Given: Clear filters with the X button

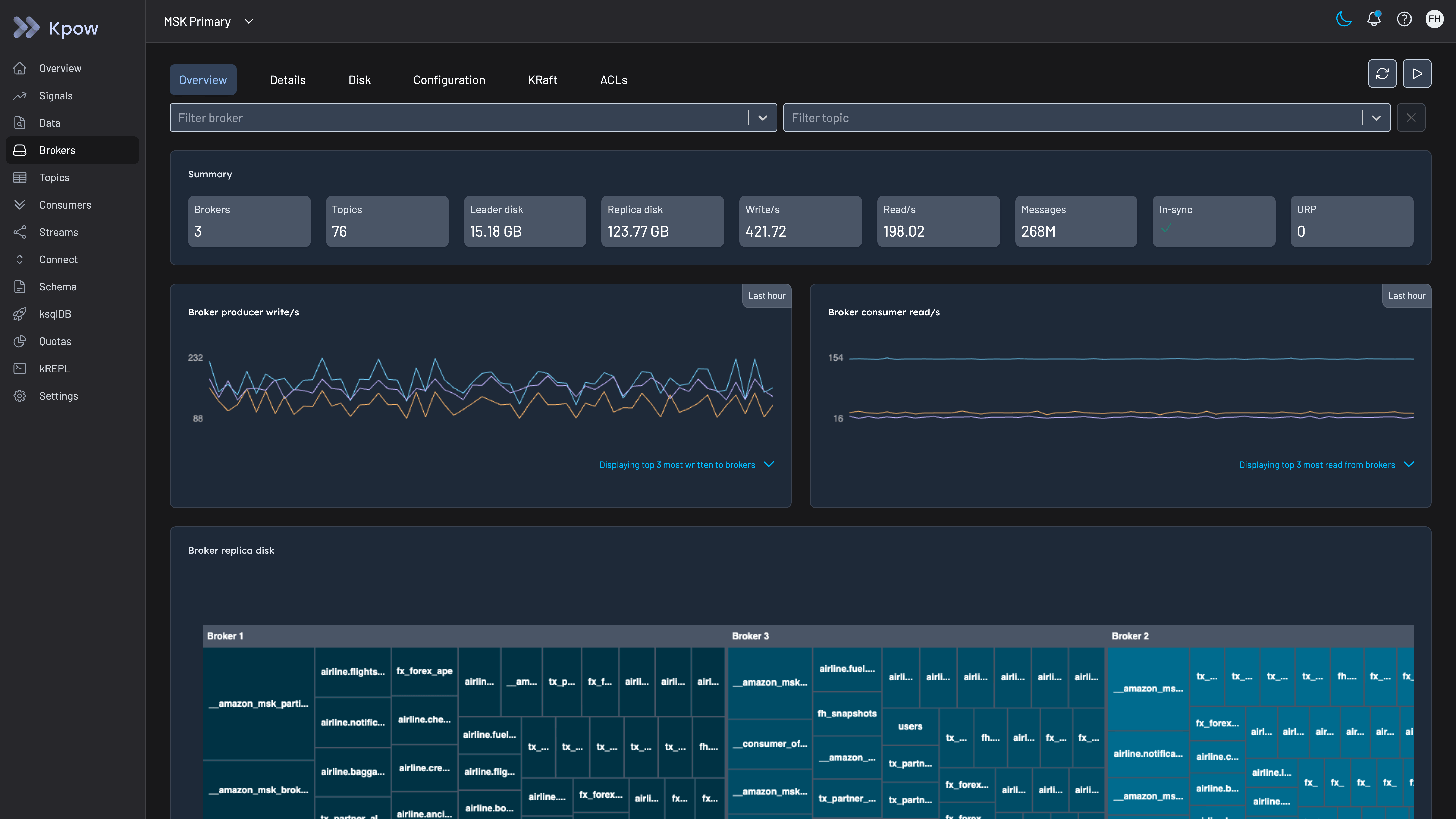Looking at the screenshot, I should 1411,118.
